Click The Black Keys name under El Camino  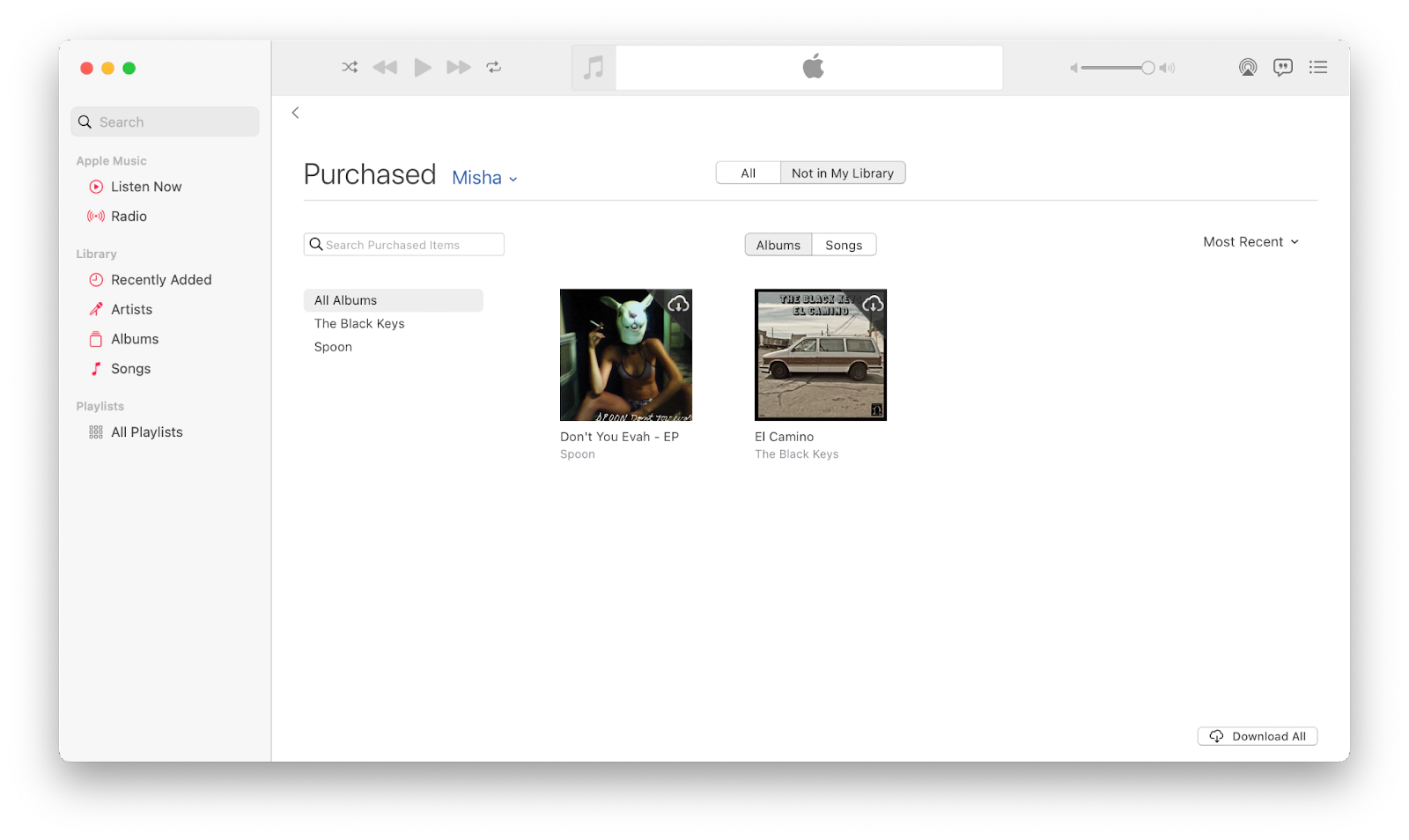click(x=796, y=454)
